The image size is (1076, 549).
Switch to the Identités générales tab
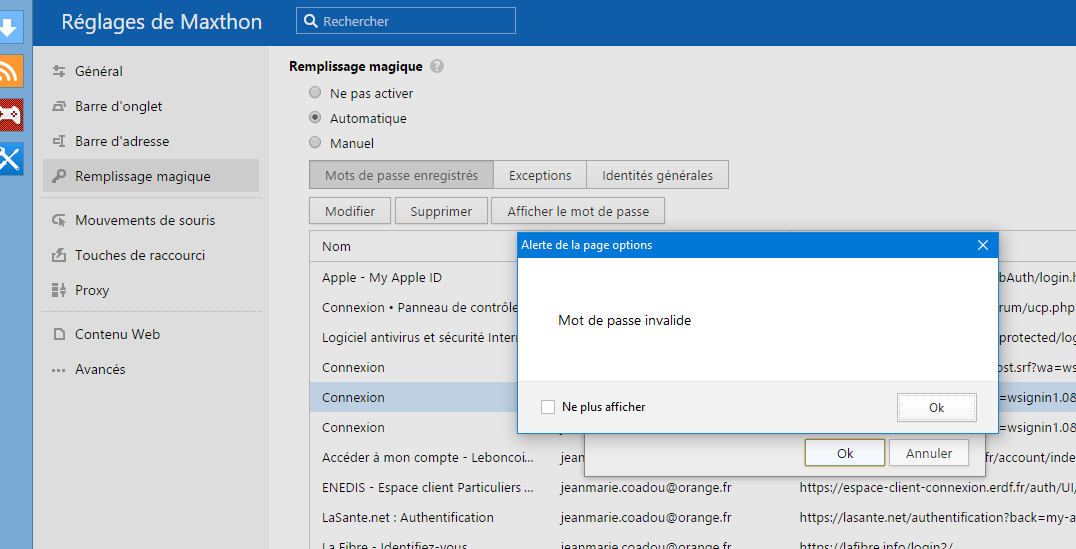[657, 175]
